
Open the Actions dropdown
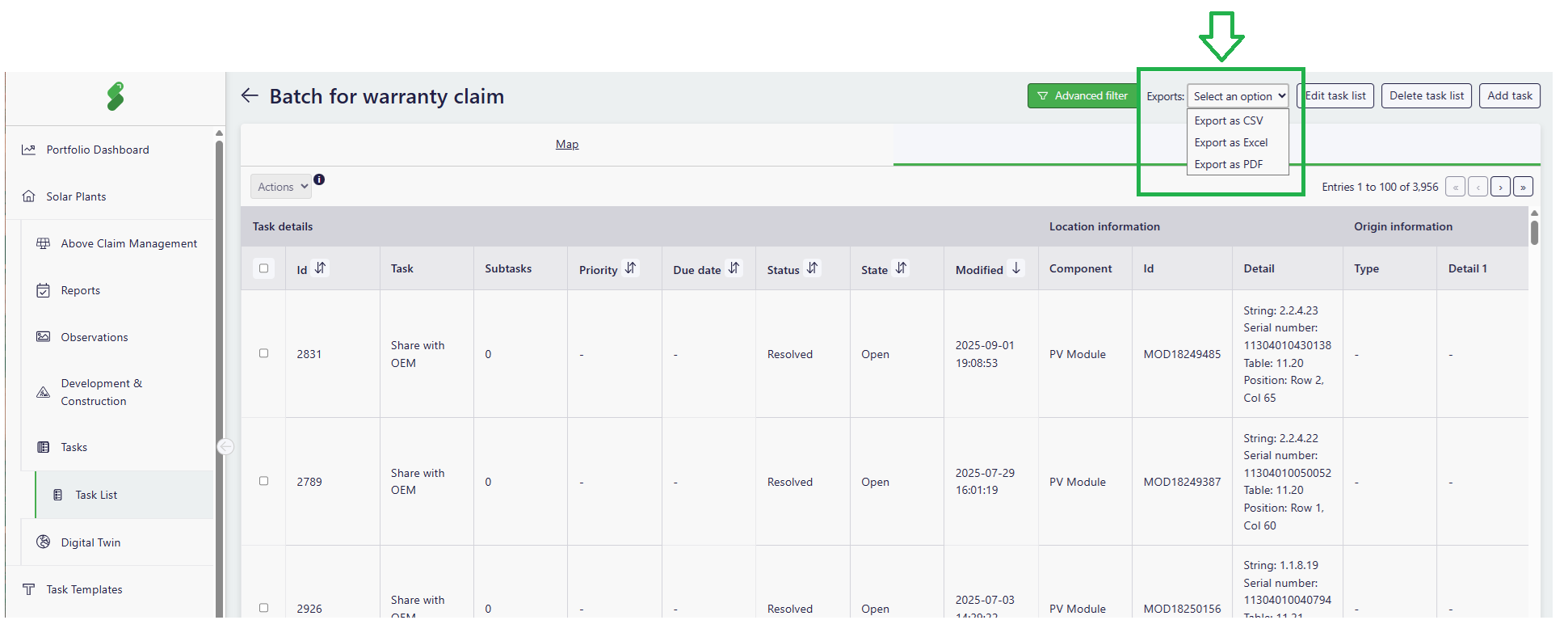(x=281, y=187)
